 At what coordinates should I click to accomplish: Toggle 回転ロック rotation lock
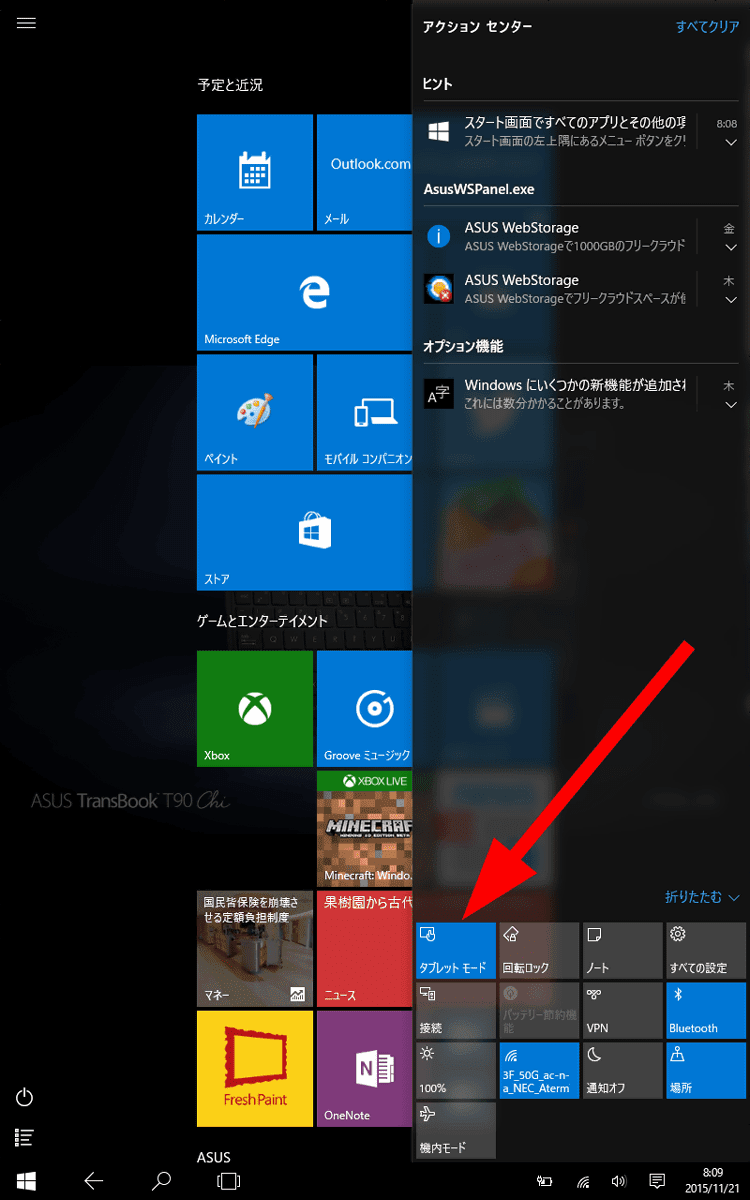coord(539,950)
